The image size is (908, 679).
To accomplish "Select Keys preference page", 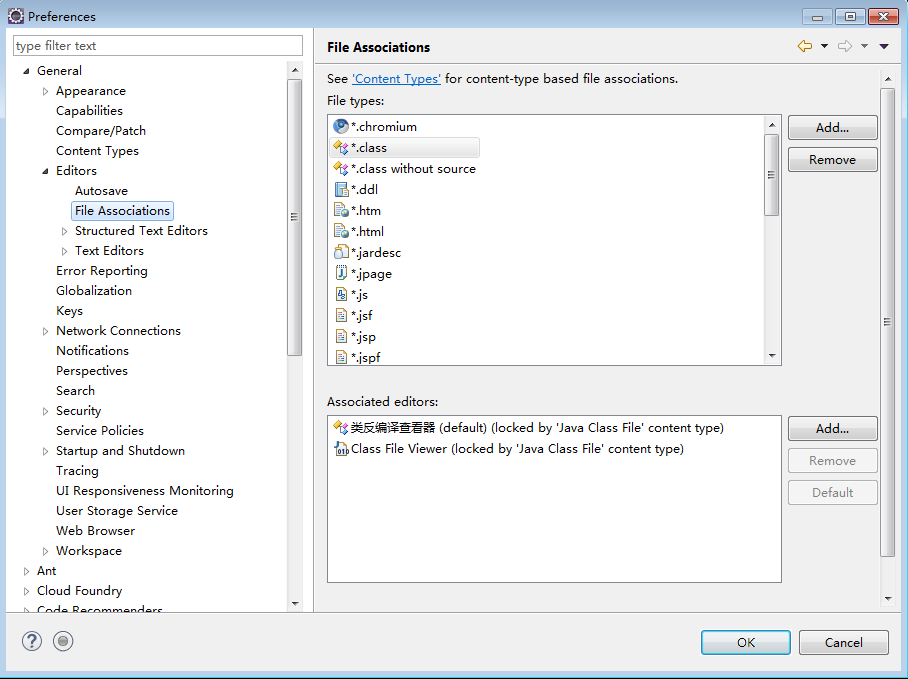I will (69, 311).
